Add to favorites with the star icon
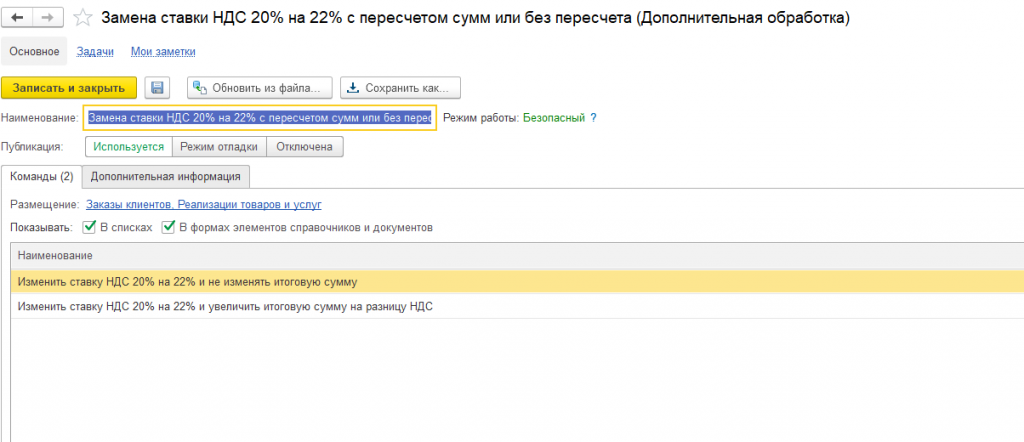 pos(84,18)
